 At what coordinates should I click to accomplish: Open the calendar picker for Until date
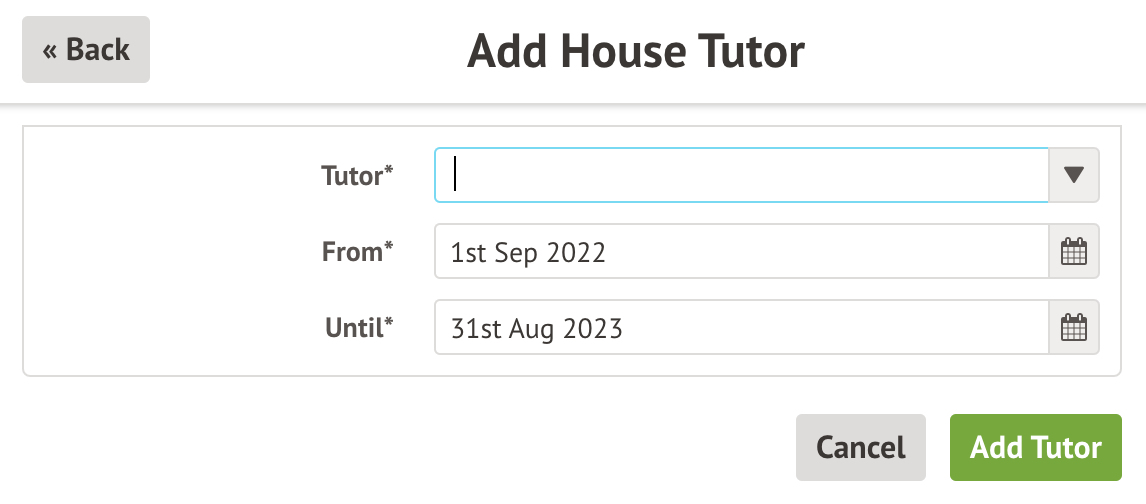1073,327
